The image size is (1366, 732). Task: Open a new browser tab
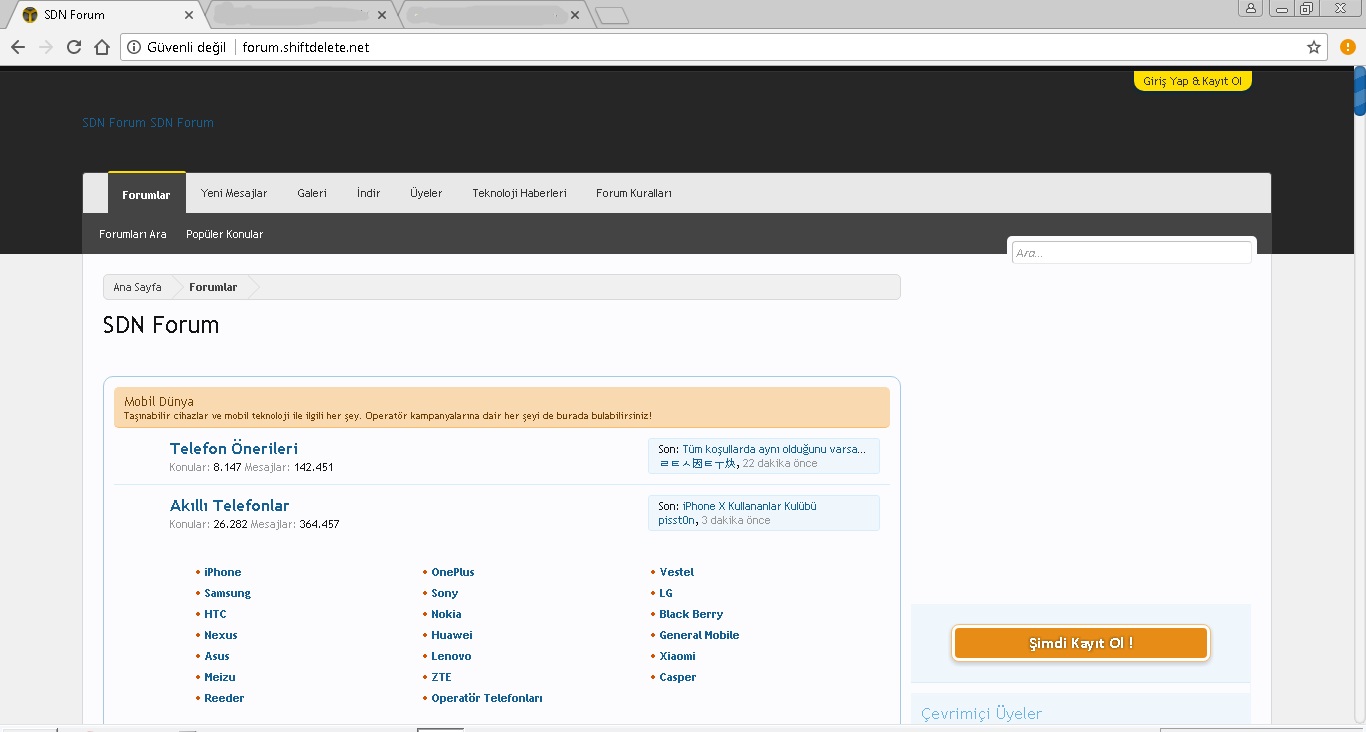click(x=611, y=15)
